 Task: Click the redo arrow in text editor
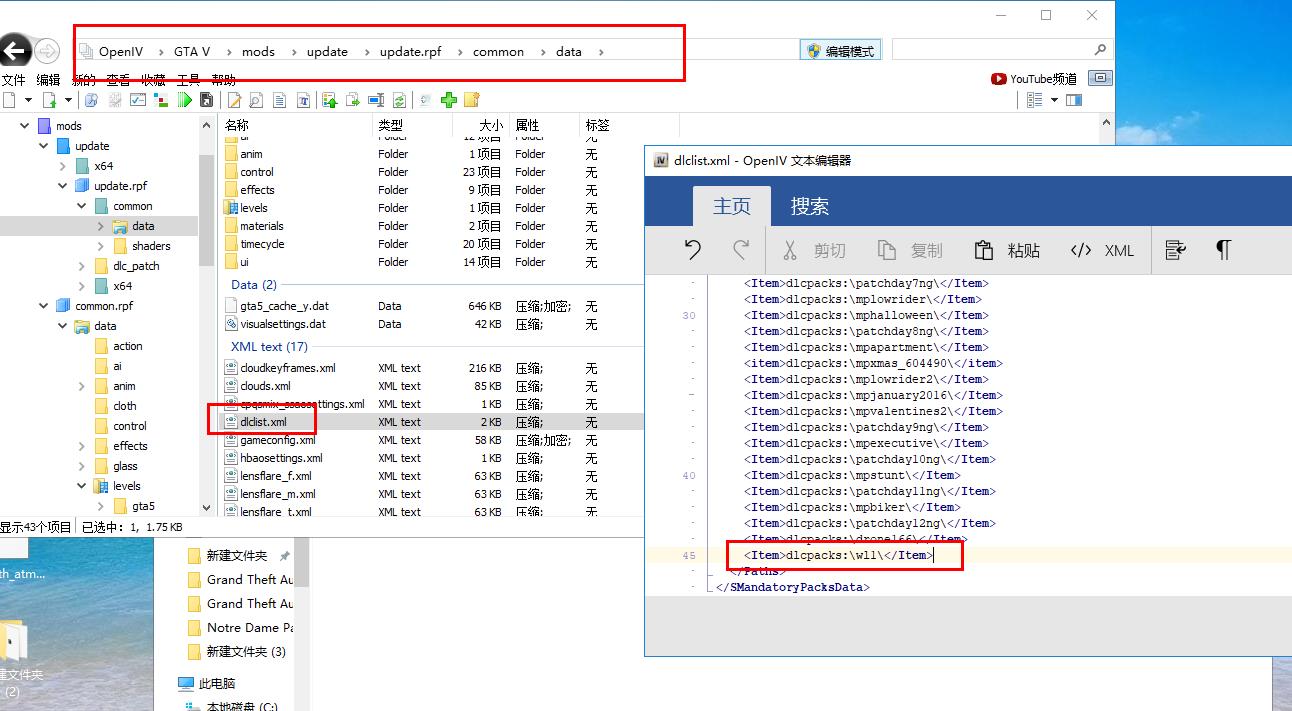click(x=741, y=250)
